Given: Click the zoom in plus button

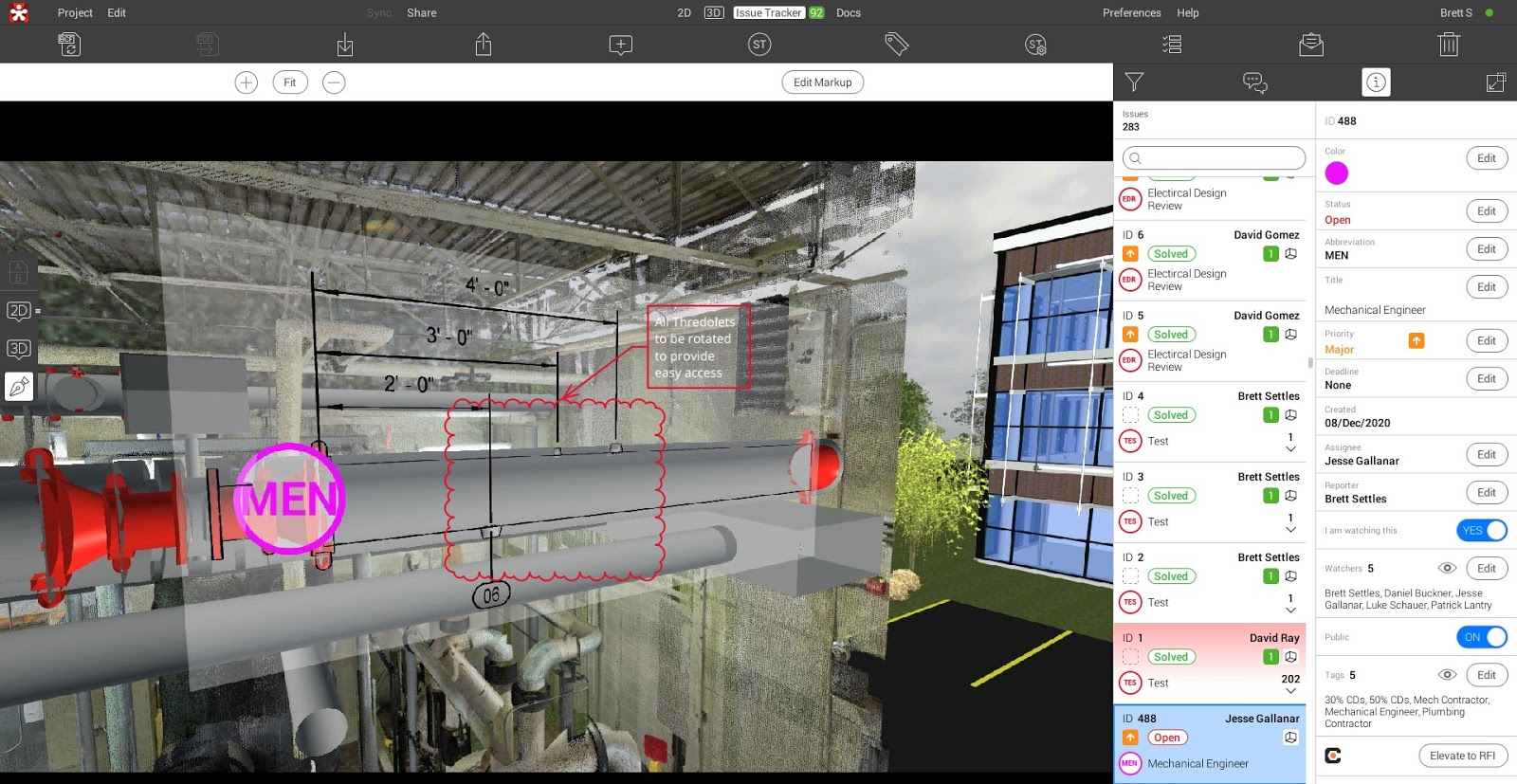Looking at the screenshot, I should pyautogui.click(x=246, y=82).
